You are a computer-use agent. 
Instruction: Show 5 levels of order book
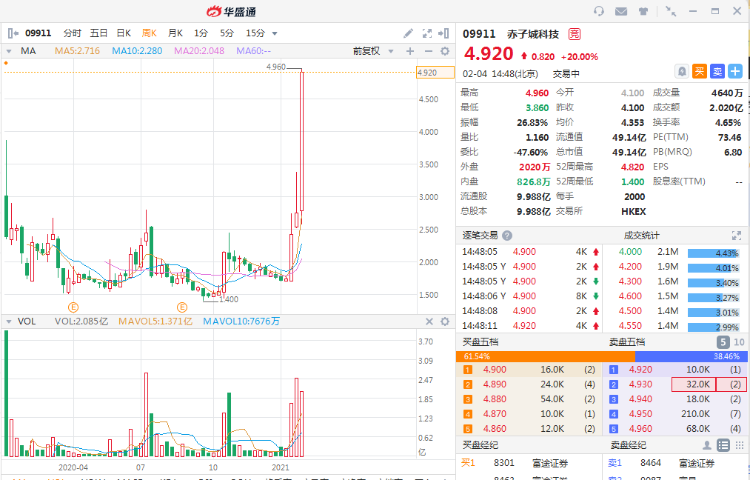pyautogui.click(x=723, y=342)
